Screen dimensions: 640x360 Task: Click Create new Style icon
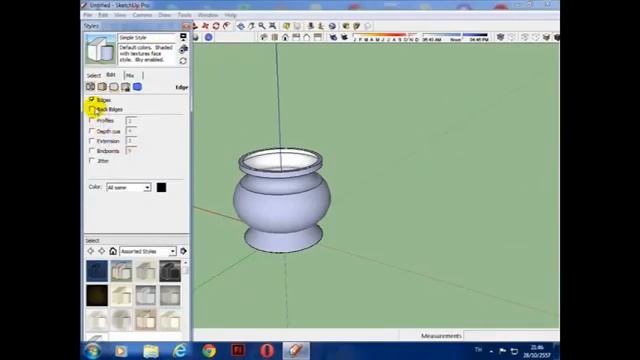[183, 49]
